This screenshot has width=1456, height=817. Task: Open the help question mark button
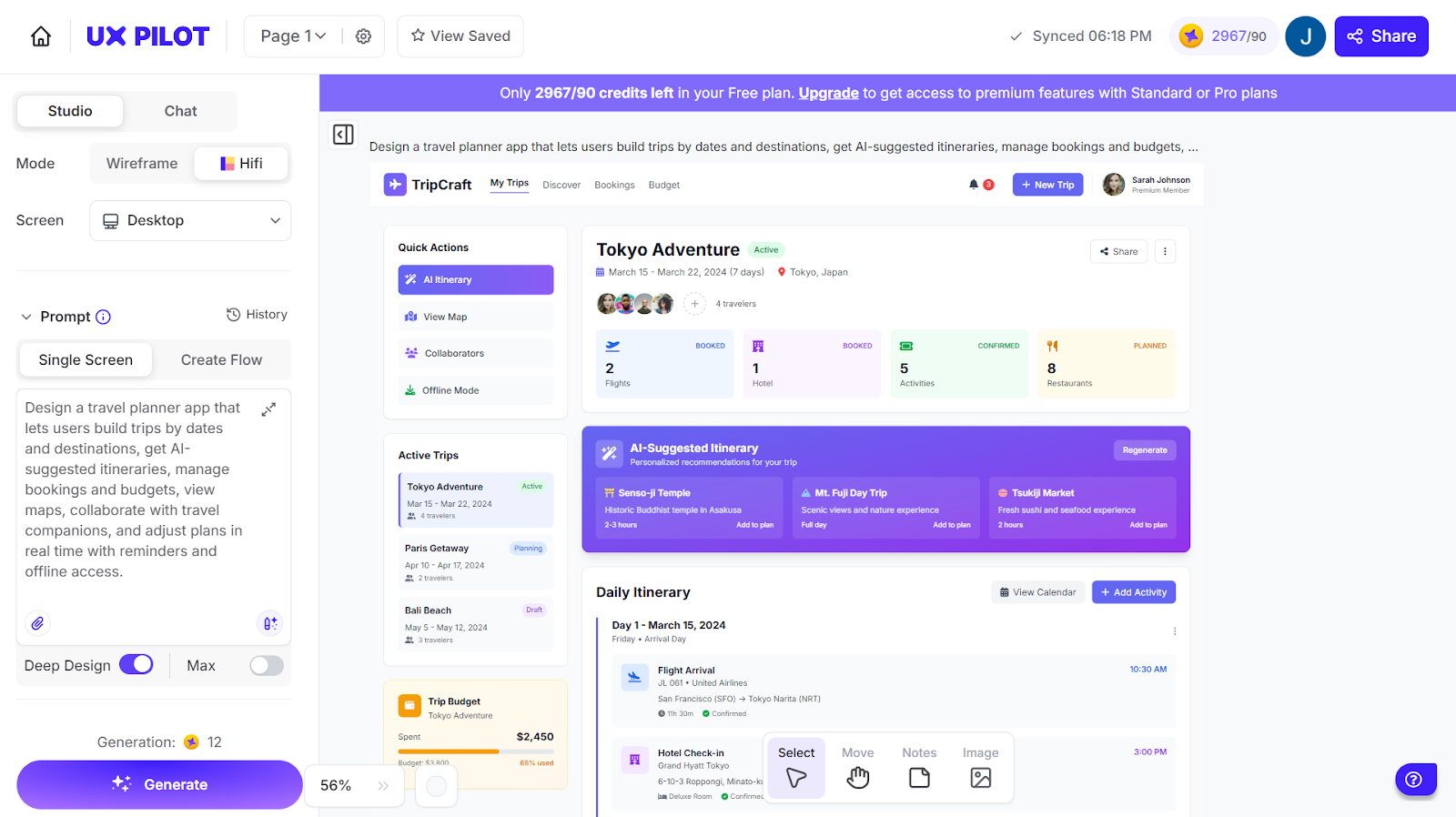(x=1416, y=780)
